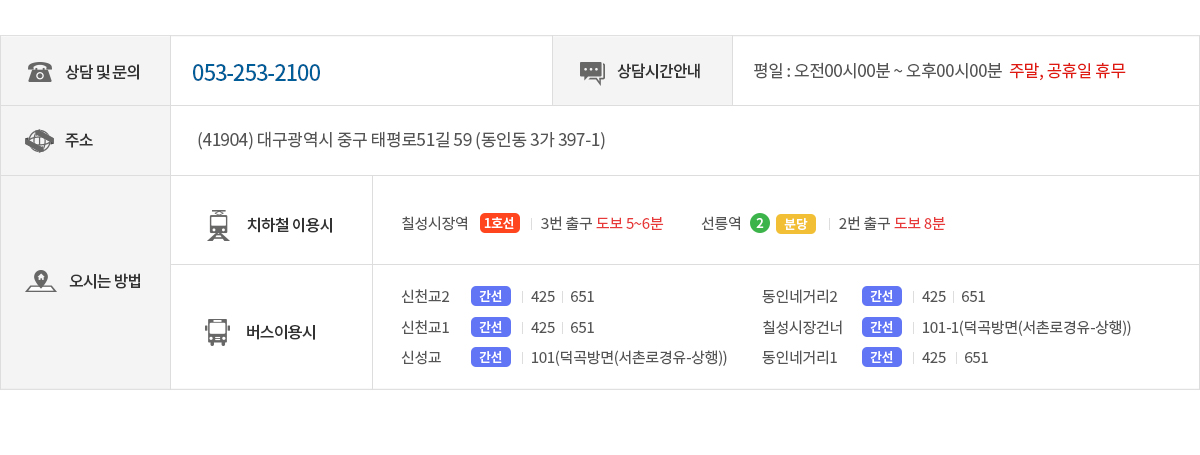Click the 간선 badge next to 칠성시장건너
The image size is (1200, 455).
pos(882,327)
